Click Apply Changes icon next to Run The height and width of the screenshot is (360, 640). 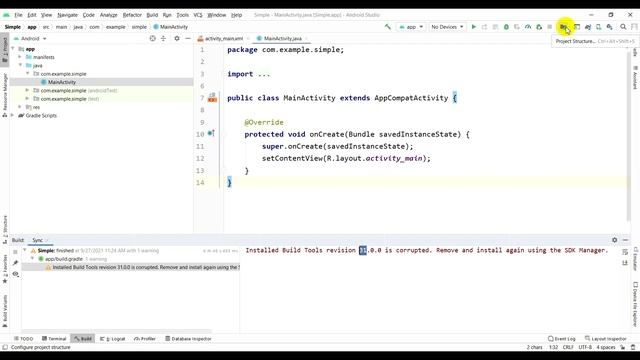pos(484,27)
